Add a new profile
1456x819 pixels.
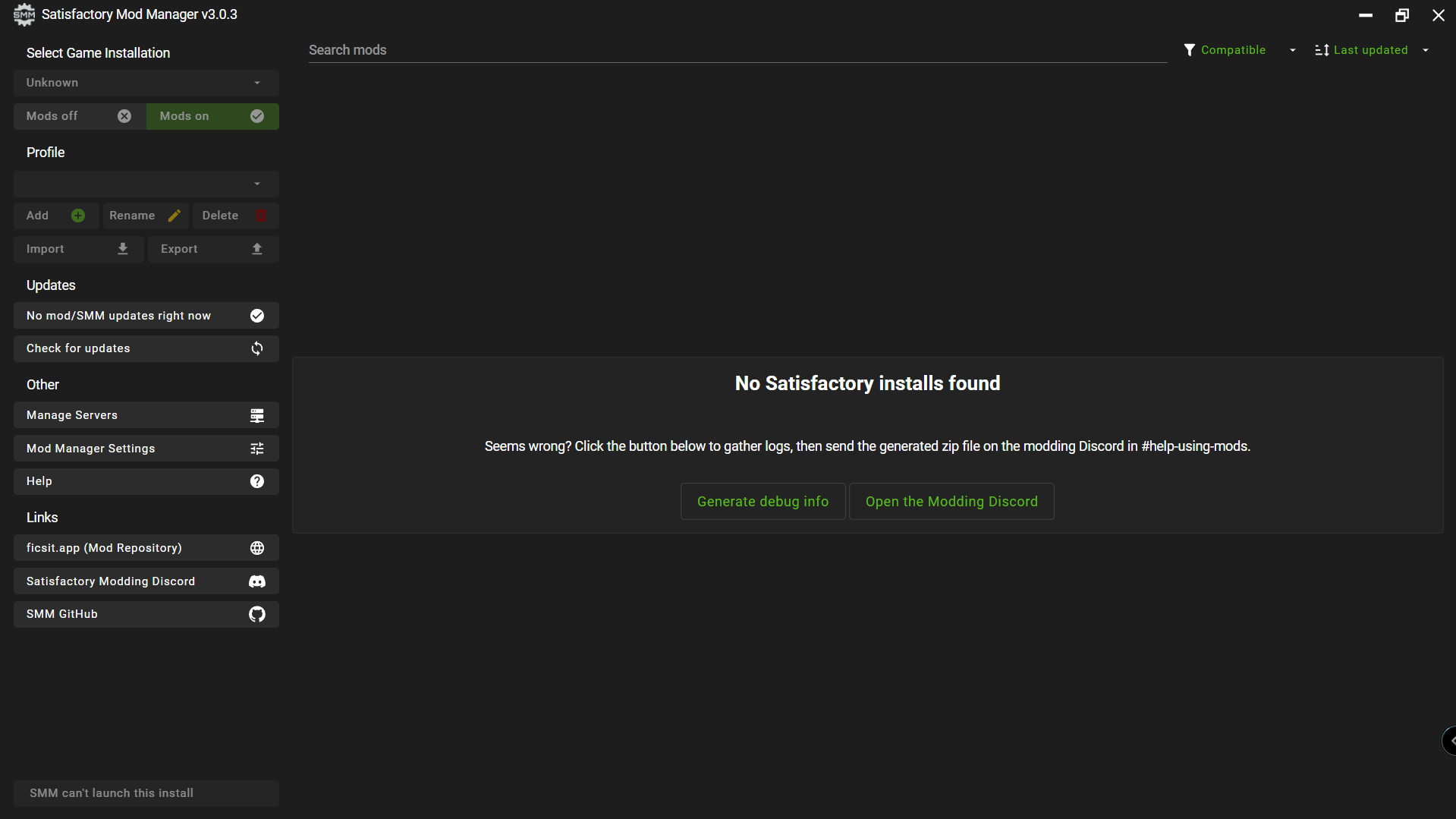coord(56,216)
